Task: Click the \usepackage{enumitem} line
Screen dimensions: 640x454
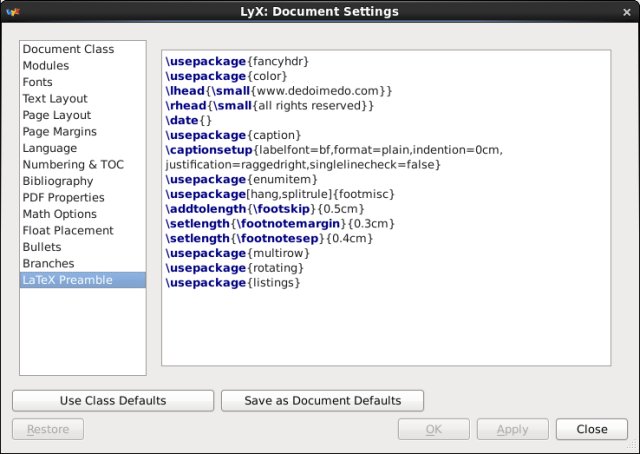Action: click(241, 179)
